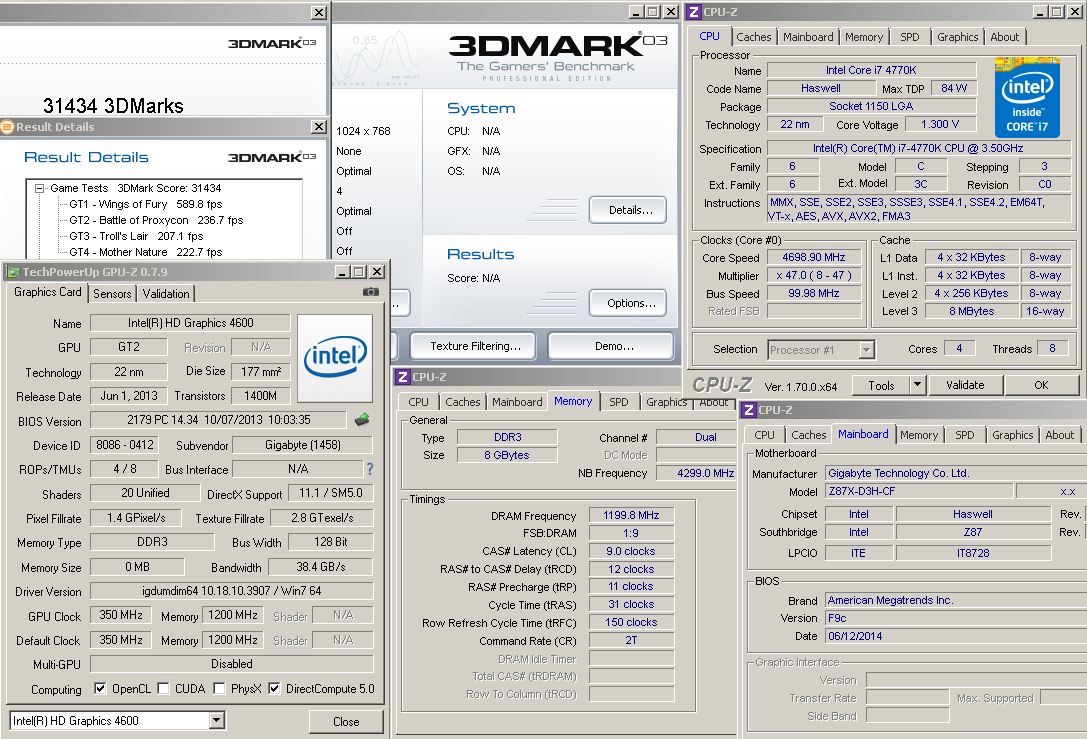Open the About tab in CPU-Z Mainboard window
This screenshot has height=739, width=1087.
1059,435
